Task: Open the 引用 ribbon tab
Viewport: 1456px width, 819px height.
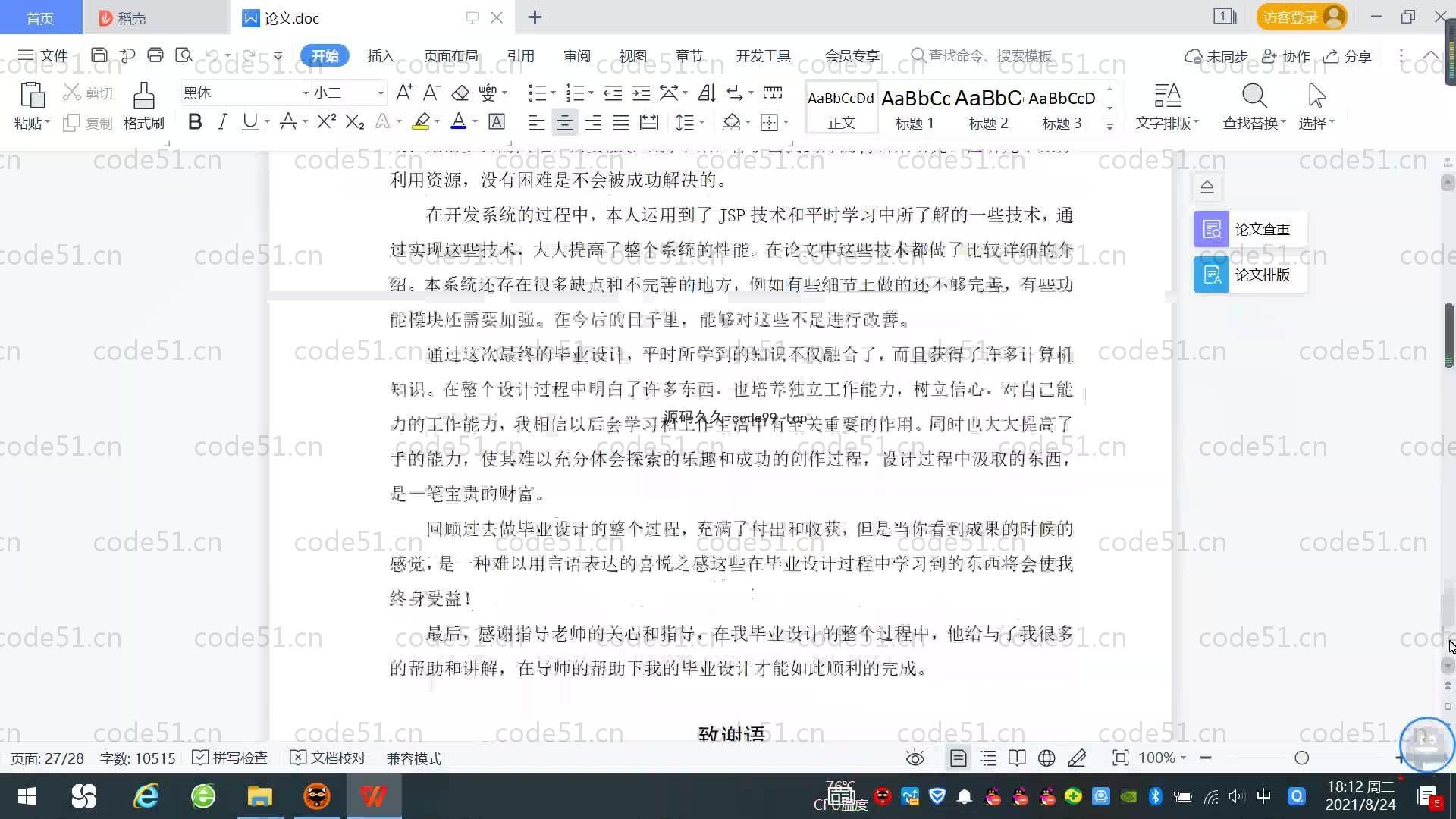Action: click(x=520, y=56)
